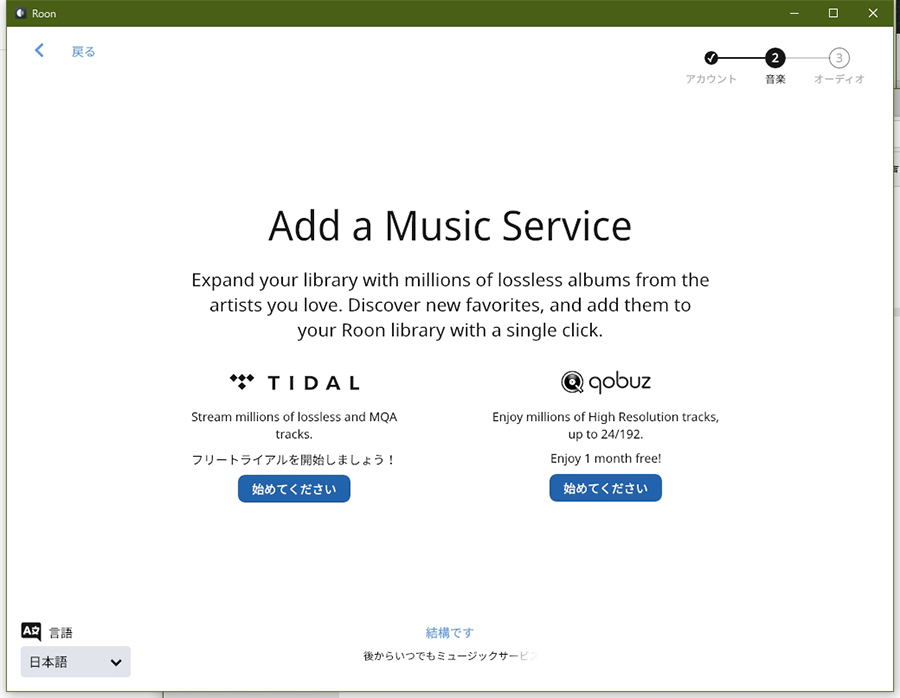Select the completed step 1 checkmark circle
The image size is (900, 698).
coord(711,58)
